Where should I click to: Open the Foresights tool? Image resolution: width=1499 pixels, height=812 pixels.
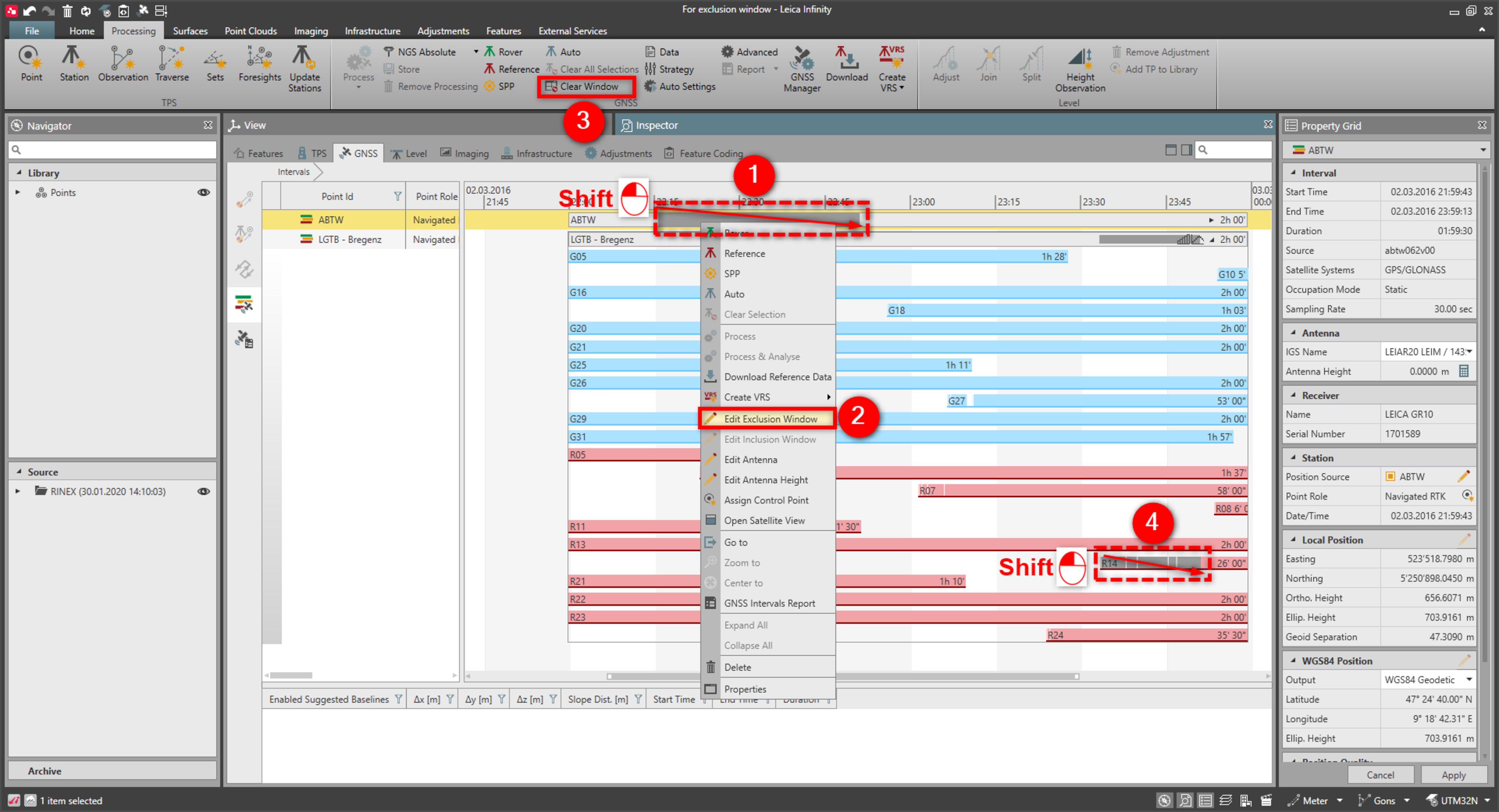coord(260,64)
